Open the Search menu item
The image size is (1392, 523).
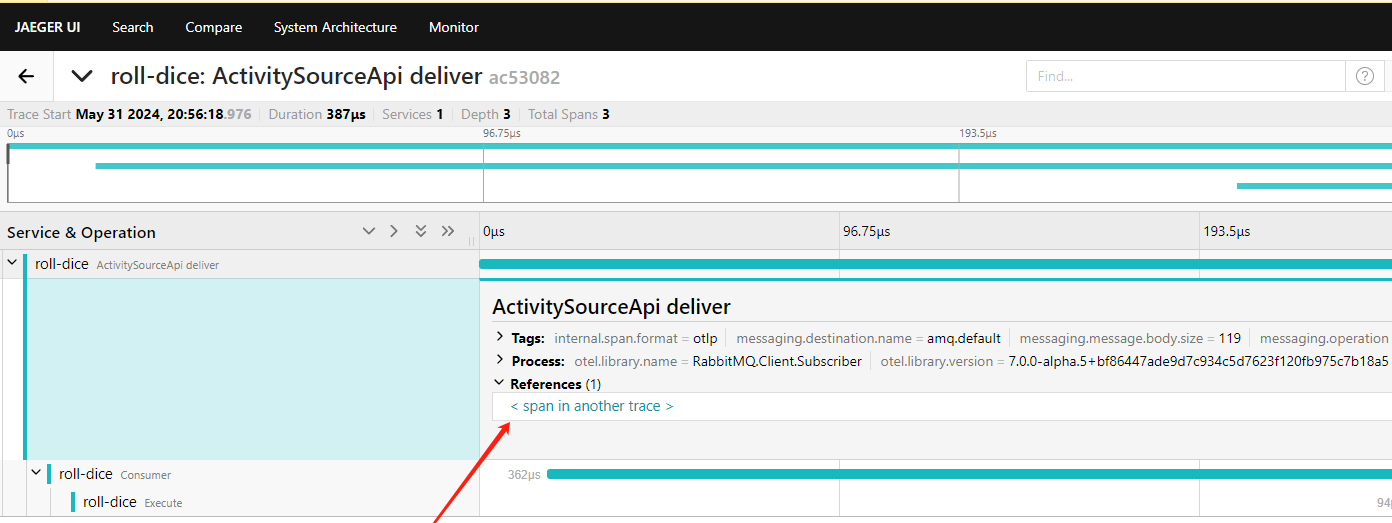point(132,27)
